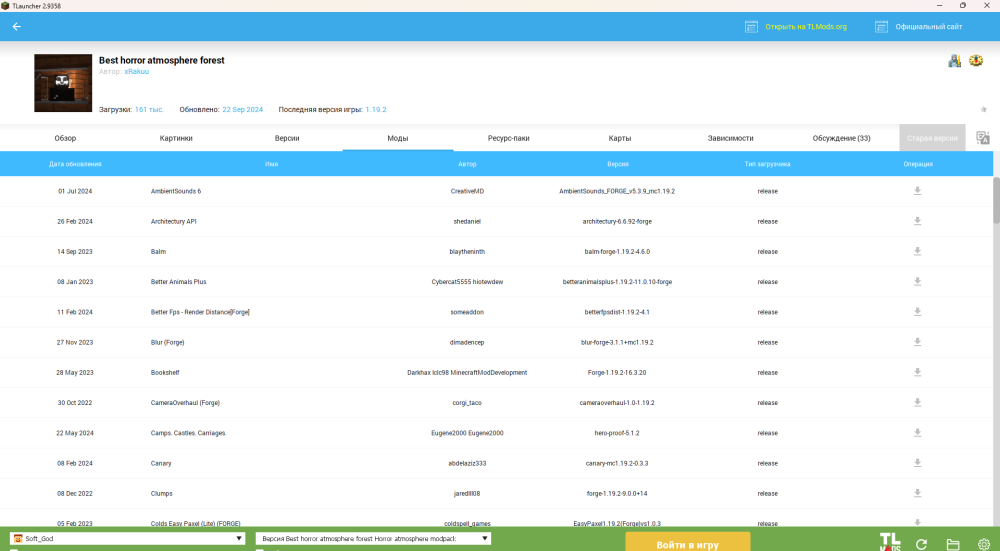Download the CameraOverhaul (Forge) mod

pos(917,402)
